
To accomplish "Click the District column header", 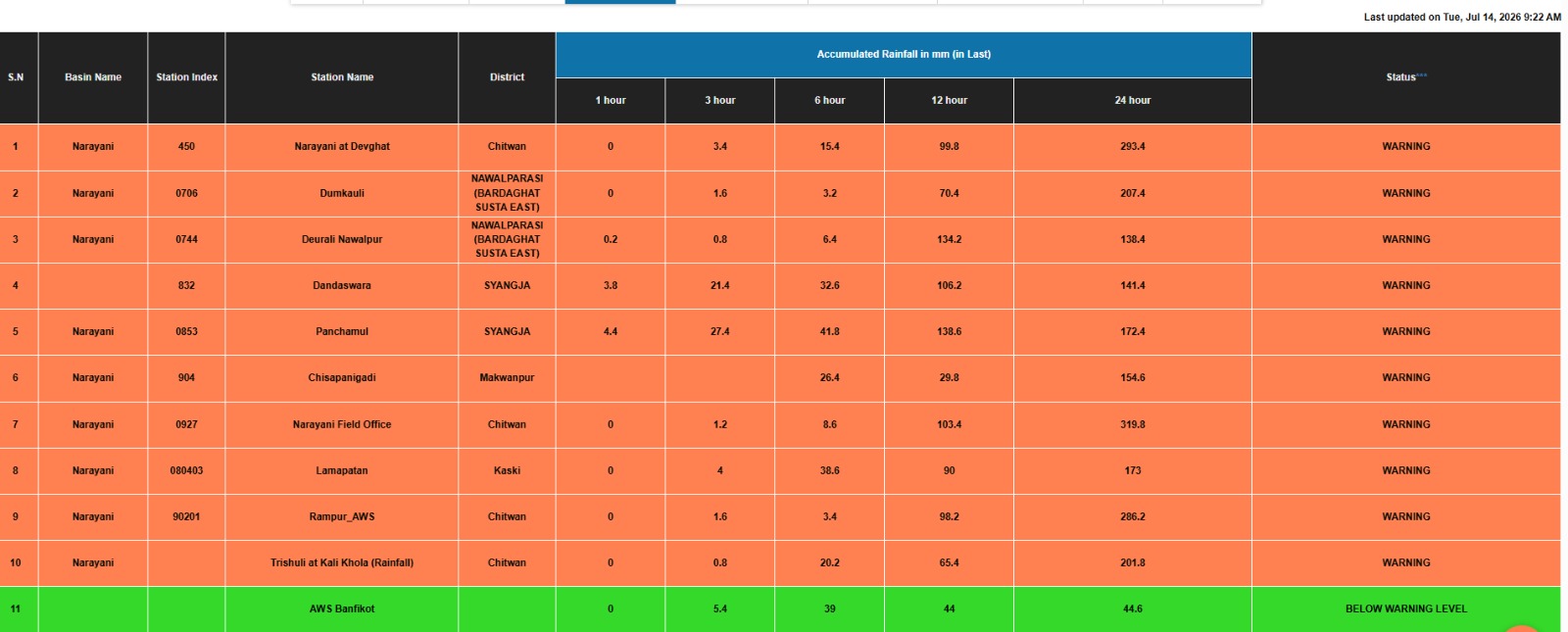I will 507,77.
